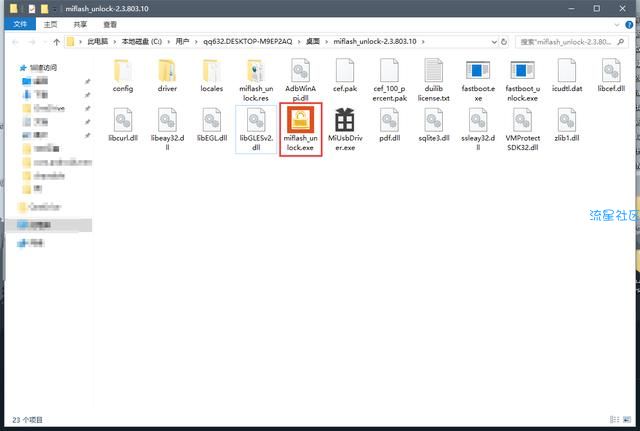Select the fastboot_unlock.exe file icon
This screenshot has height=431, width=640.
522,70
